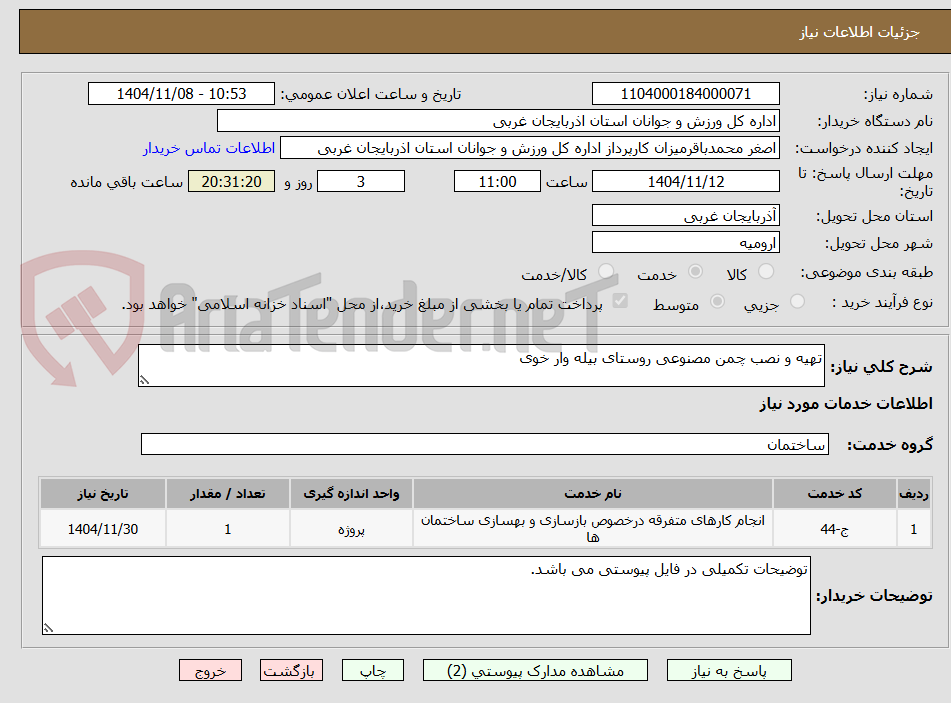Screen dimensions: 951x703
Task: Click the نام خدمت column header
Action: [x=593, y=494]
